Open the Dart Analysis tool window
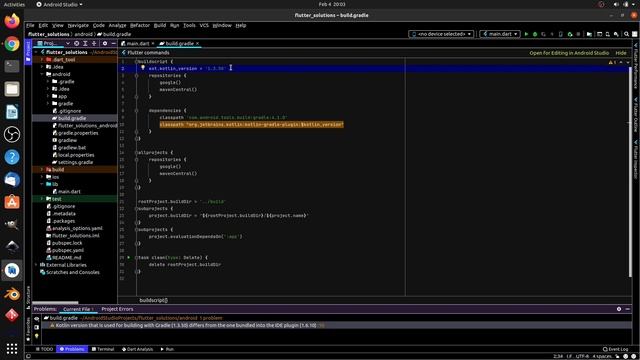Image resolution: width=640 pixels, height=360 pixels. click(137, 349)
